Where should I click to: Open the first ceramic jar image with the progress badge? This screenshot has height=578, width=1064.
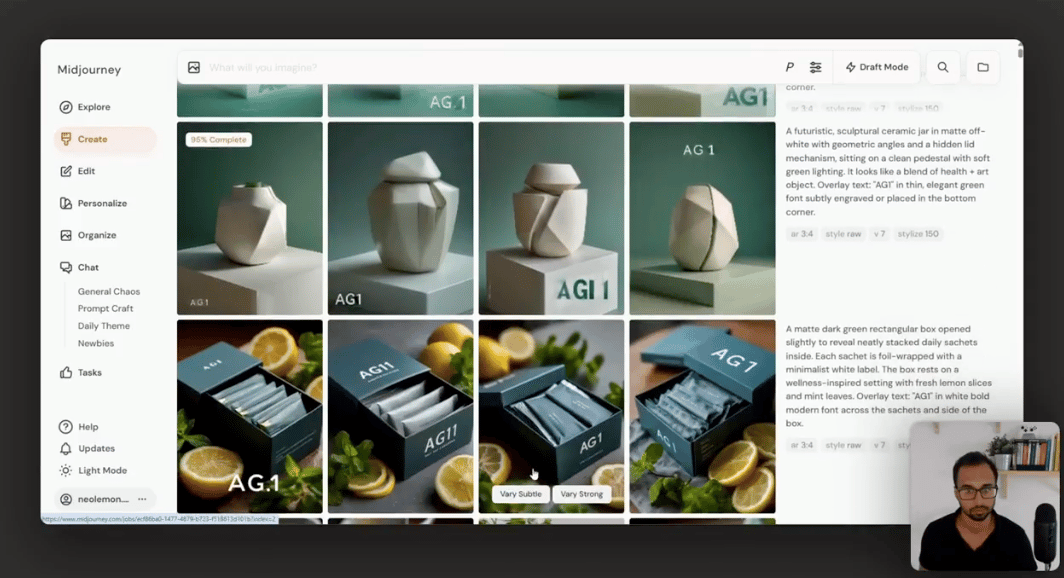(250, 218)
